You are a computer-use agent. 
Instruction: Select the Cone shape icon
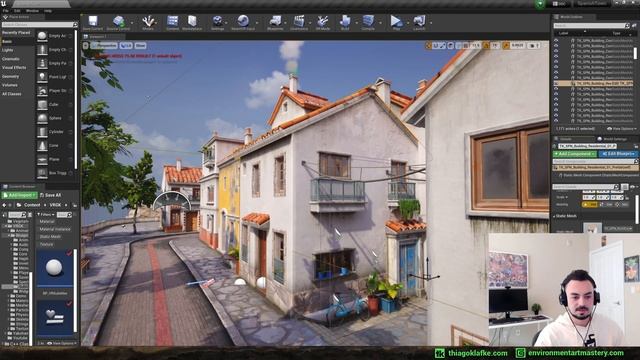(x=42, y=145)
